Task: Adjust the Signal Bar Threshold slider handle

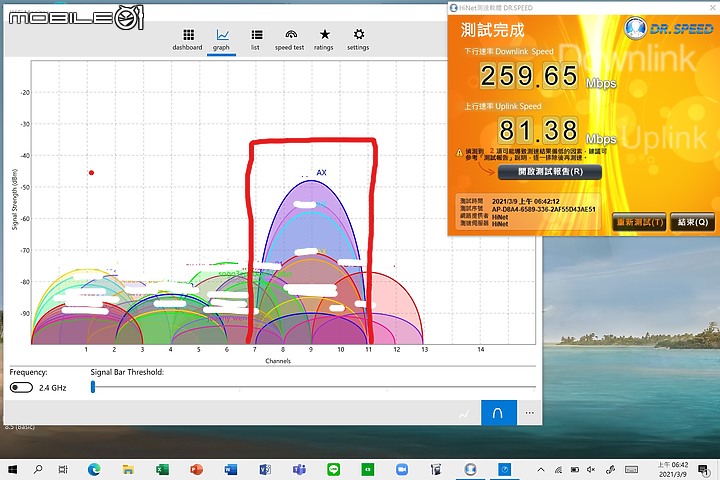Action: [93, 387]
